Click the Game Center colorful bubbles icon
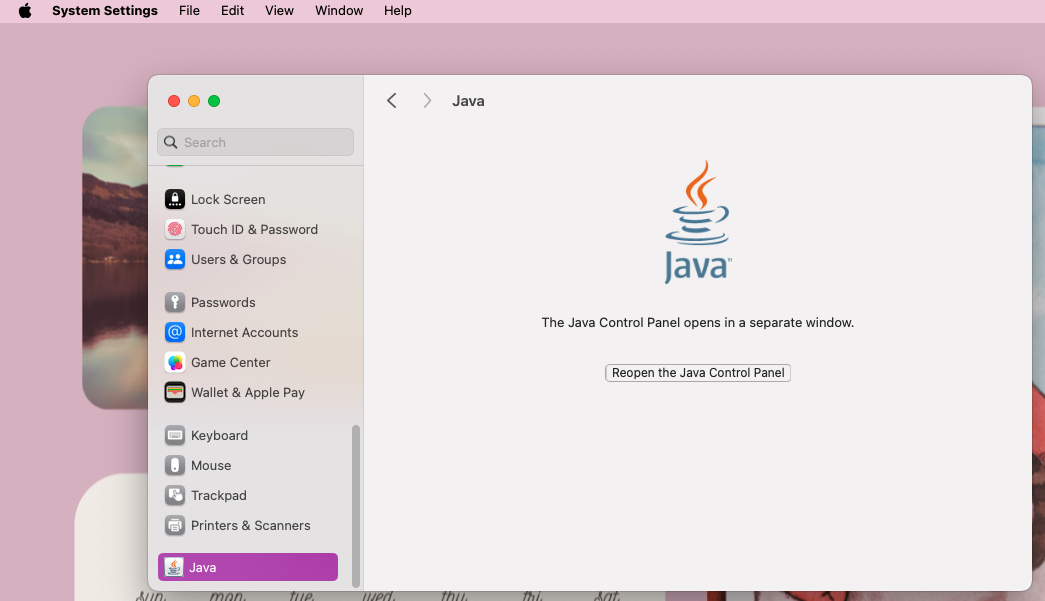Screen dimensions: 1045x601 coord(175,362)
